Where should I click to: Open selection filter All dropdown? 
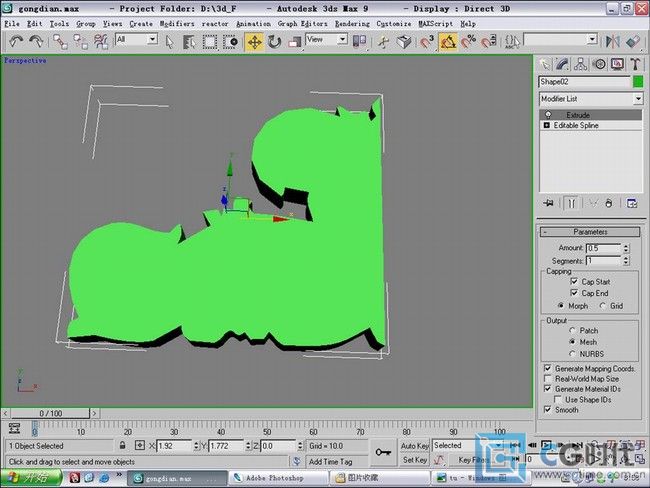pyautogui.click(x=153, y=39)
